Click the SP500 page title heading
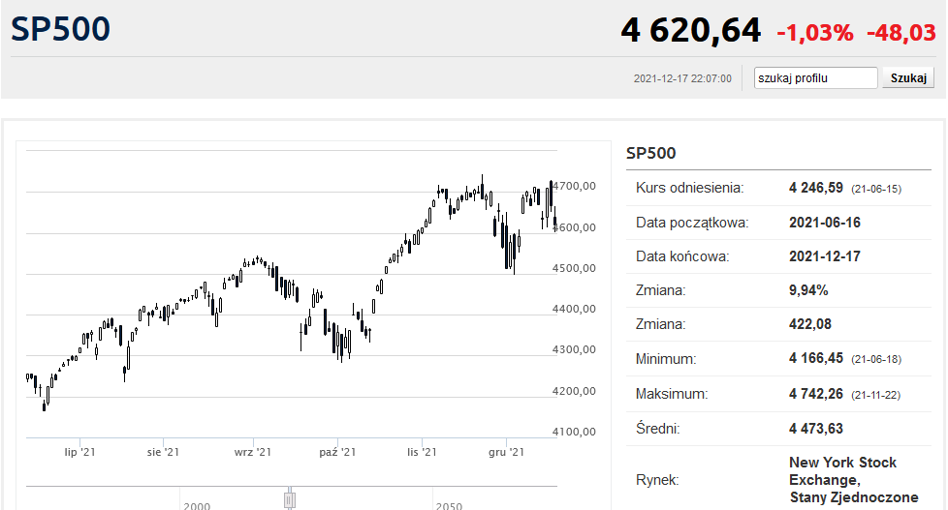Viewport: 948px width, 510px height. click(60, 29)
